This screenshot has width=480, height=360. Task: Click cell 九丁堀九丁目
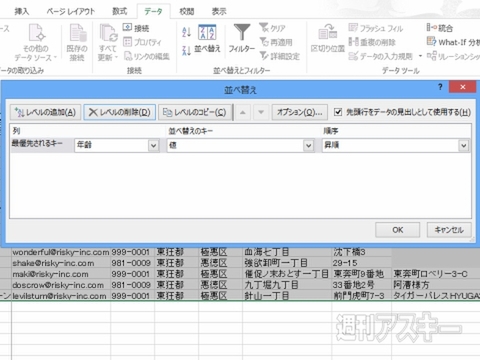pos(287,285)
